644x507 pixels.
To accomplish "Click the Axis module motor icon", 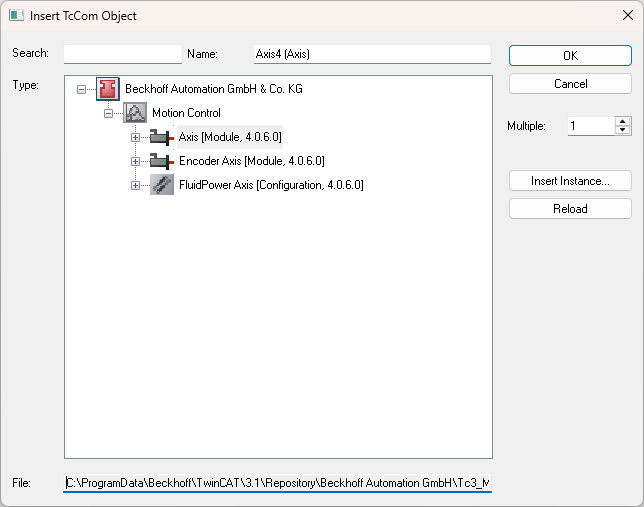I will (162, 137).
